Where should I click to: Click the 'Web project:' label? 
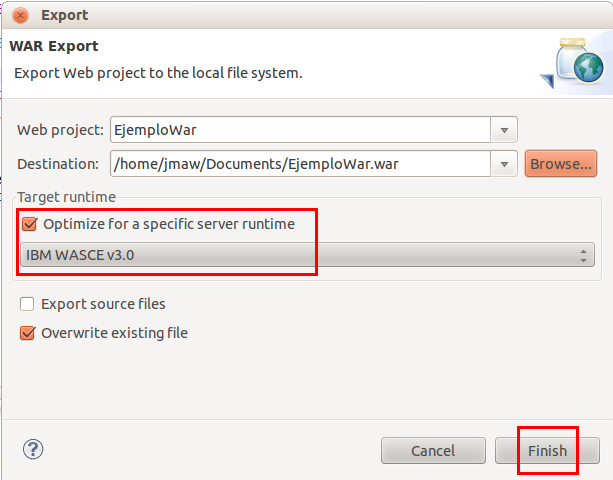point(61,130)
